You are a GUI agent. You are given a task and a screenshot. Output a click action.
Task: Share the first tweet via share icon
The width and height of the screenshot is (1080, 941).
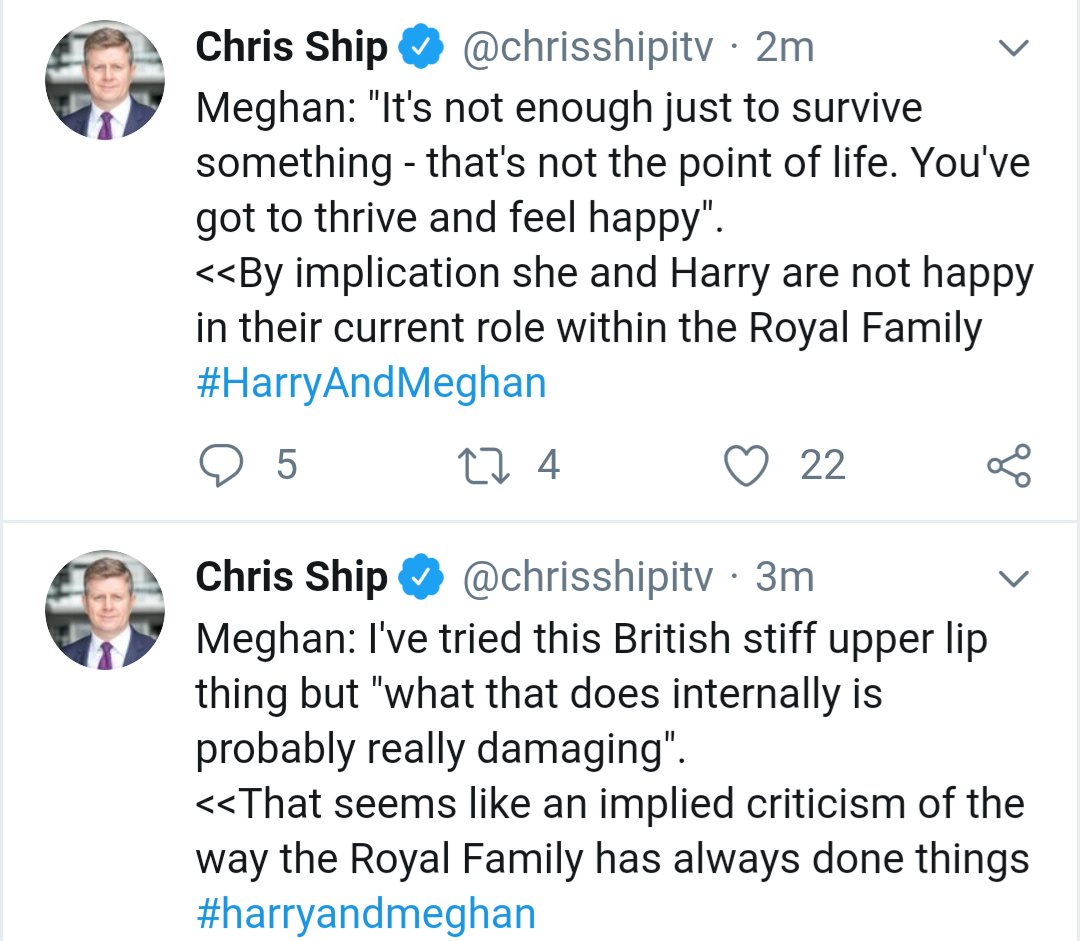[1008, 466]
